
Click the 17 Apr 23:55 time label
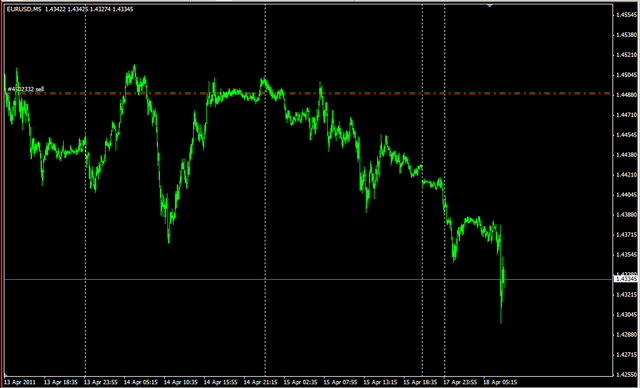pyautogui.click(x=461, y=382)
